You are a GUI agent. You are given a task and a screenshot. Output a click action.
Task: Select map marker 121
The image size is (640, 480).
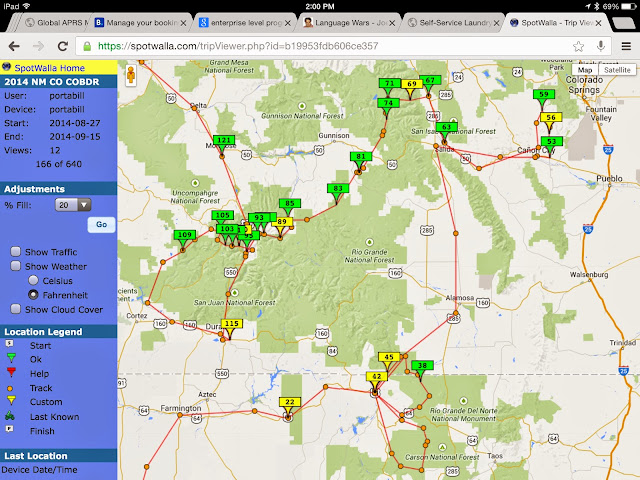coord(224,140)
